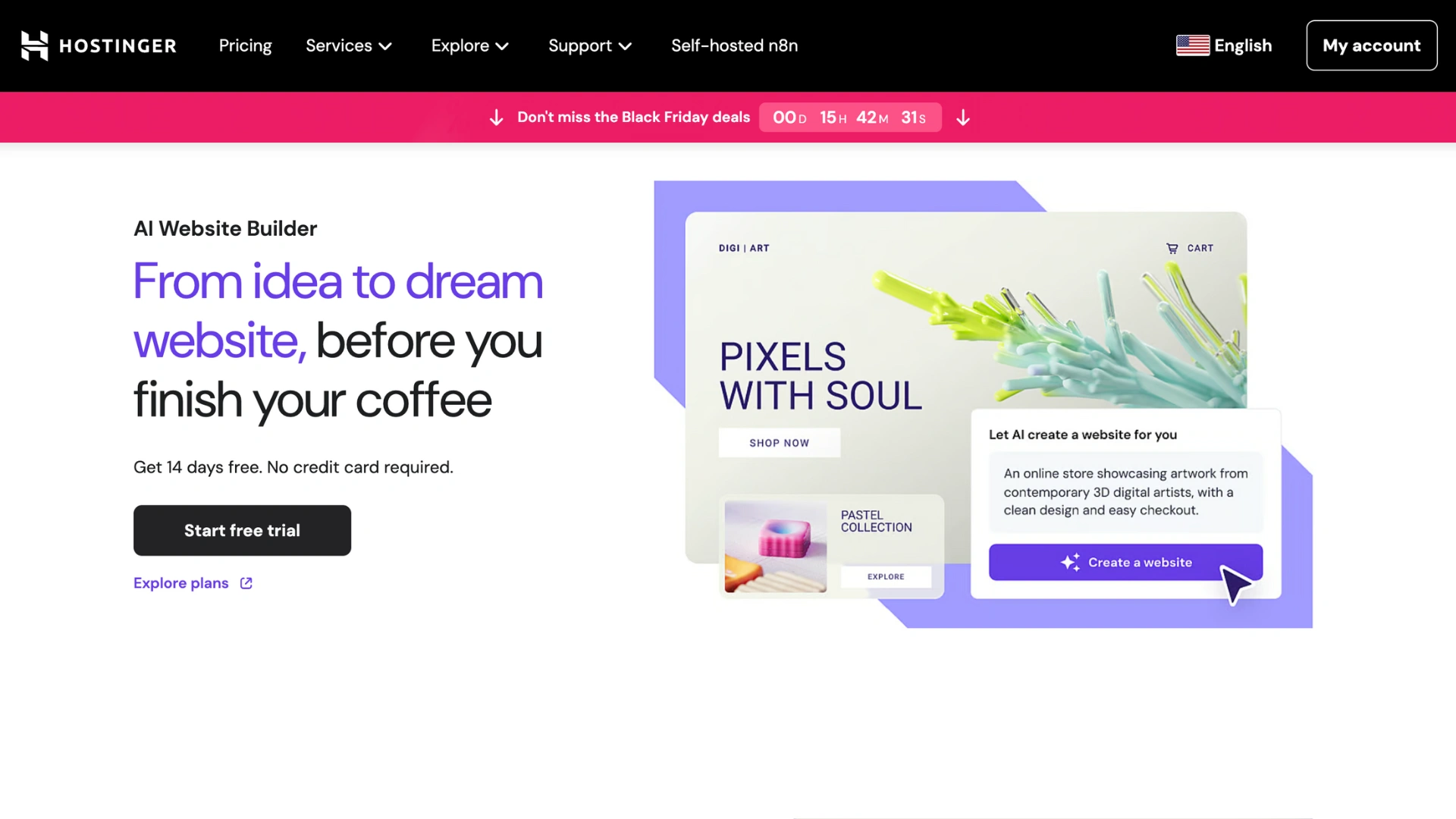
Task: Click the sparkle icon on Create a website
Action: [1070, 562]
